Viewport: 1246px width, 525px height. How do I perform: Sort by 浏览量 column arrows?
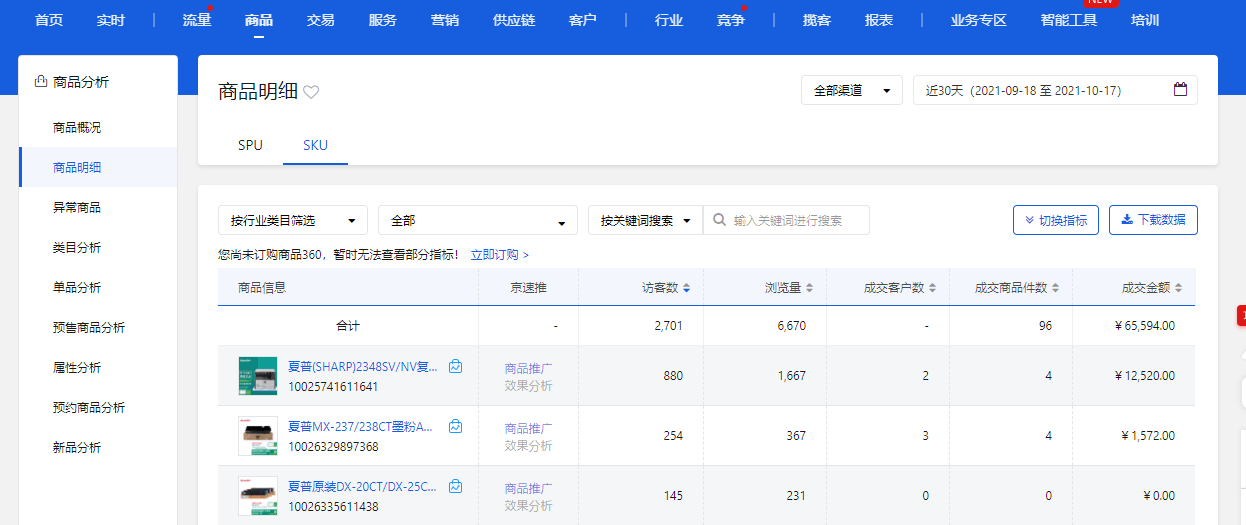809,288
